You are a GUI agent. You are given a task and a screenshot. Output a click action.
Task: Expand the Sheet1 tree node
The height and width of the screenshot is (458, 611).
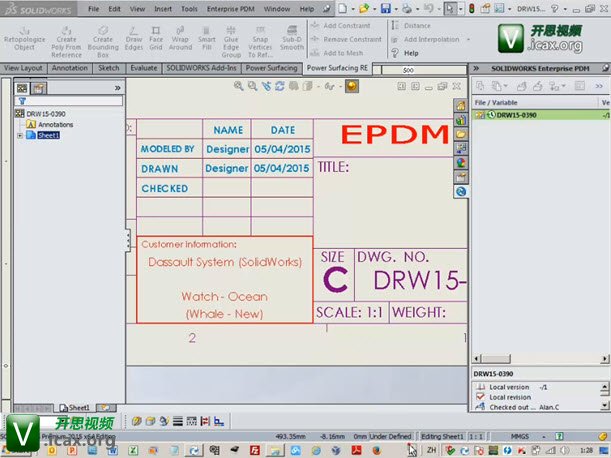point(19,135)
